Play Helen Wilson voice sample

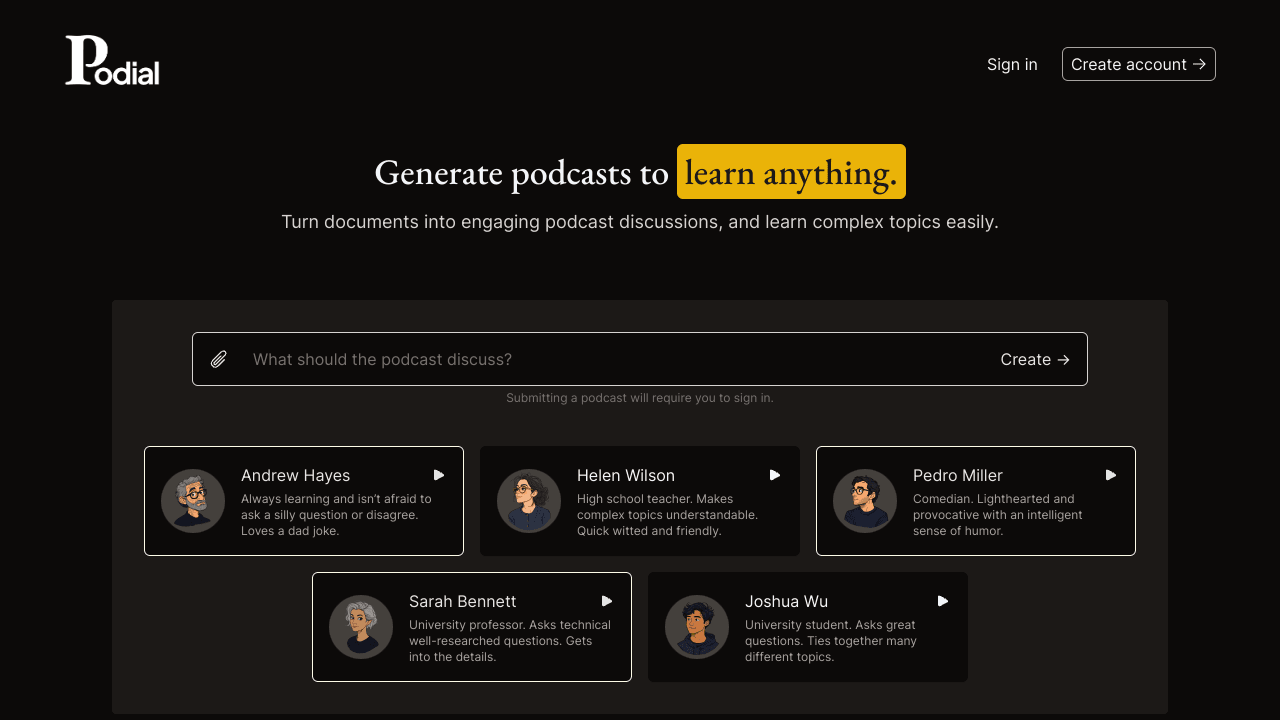[774, 475]
